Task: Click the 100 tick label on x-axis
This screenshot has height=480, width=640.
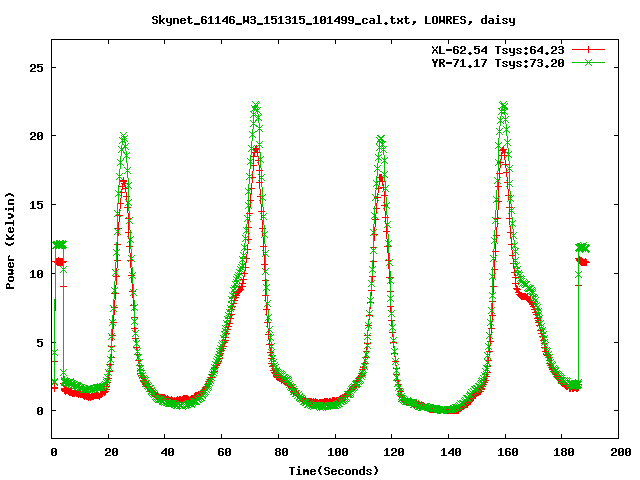Action: (x=335, y=452)
